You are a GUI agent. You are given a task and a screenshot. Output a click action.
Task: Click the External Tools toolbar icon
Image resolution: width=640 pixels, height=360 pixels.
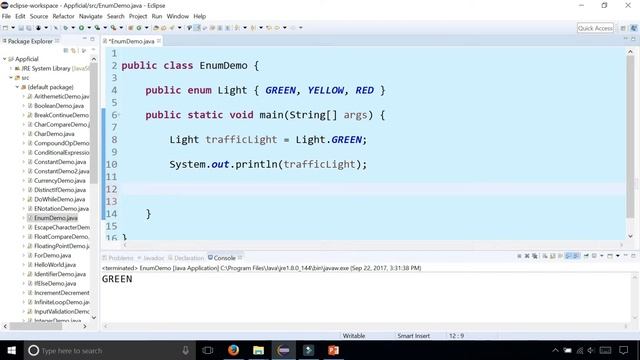tap(113, 28)
